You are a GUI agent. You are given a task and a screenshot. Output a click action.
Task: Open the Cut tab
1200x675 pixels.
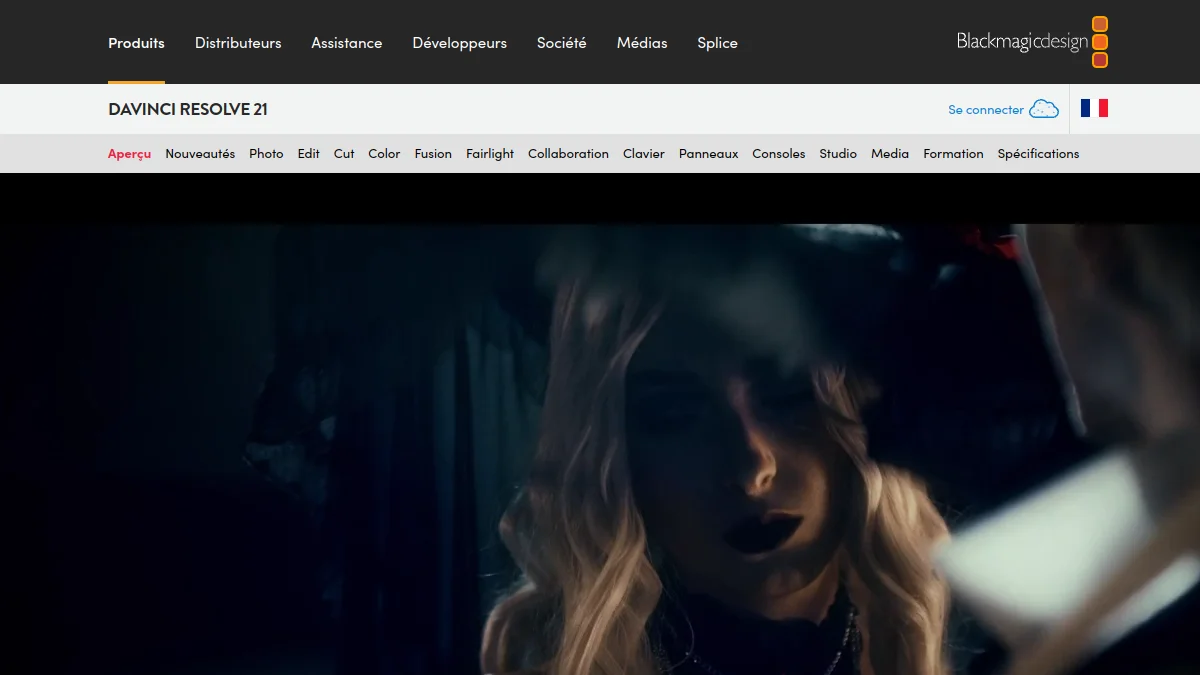[x=344, y=154]
